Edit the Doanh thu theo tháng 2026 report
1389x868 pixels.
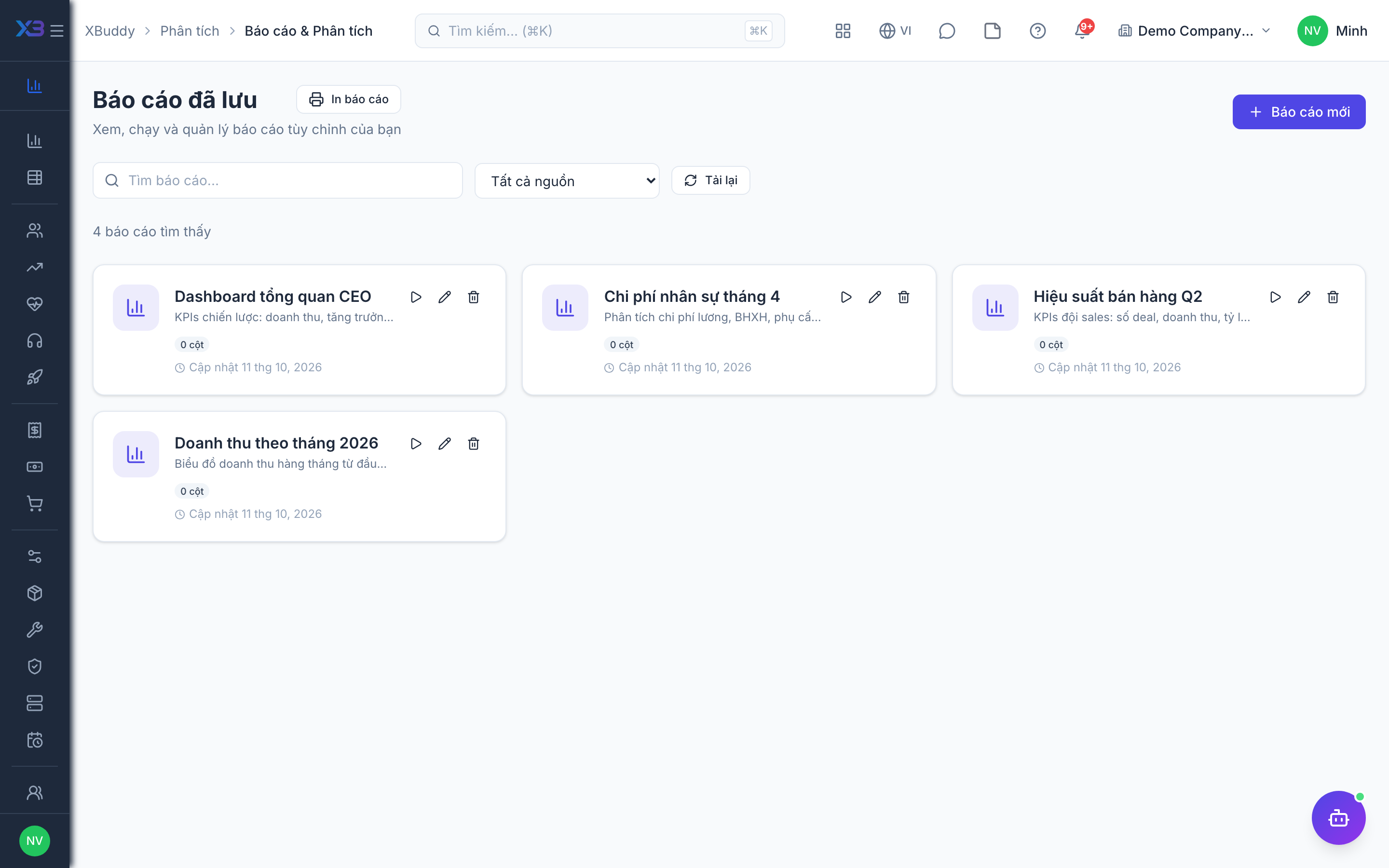(445, 444)
